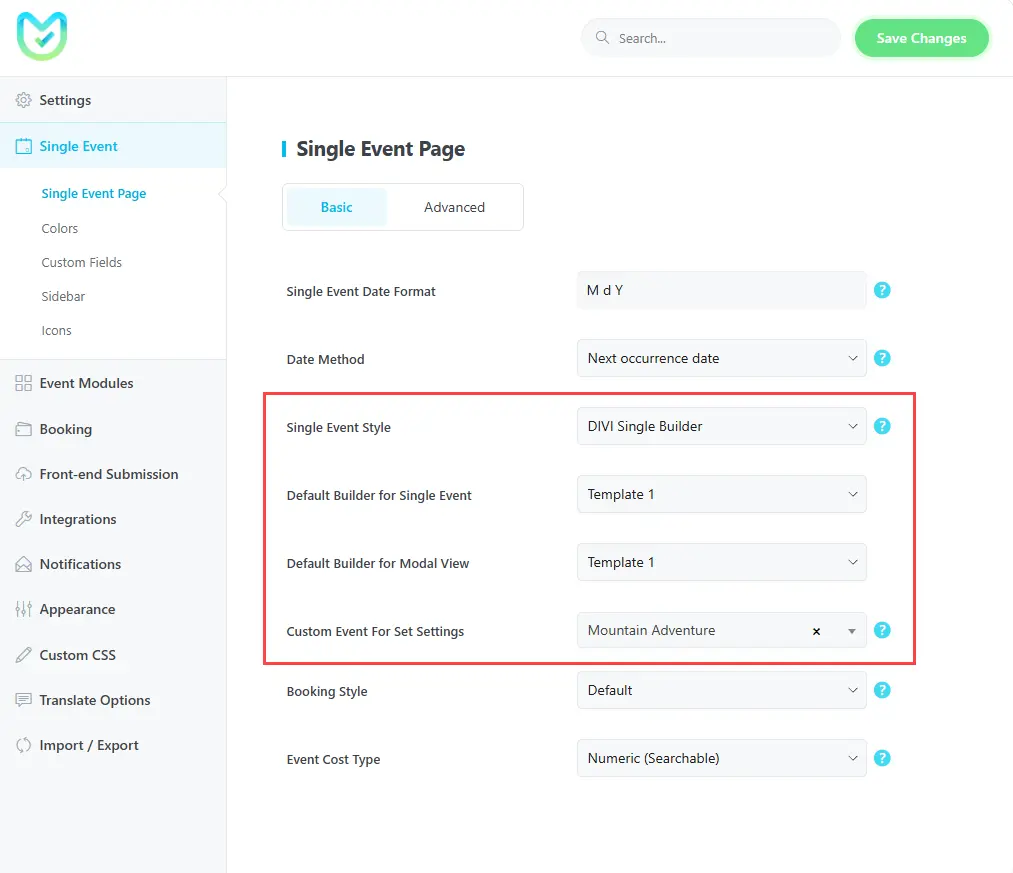Click the Front-end Submission cloud icon
1013x873 pixels.
point(23,474)
